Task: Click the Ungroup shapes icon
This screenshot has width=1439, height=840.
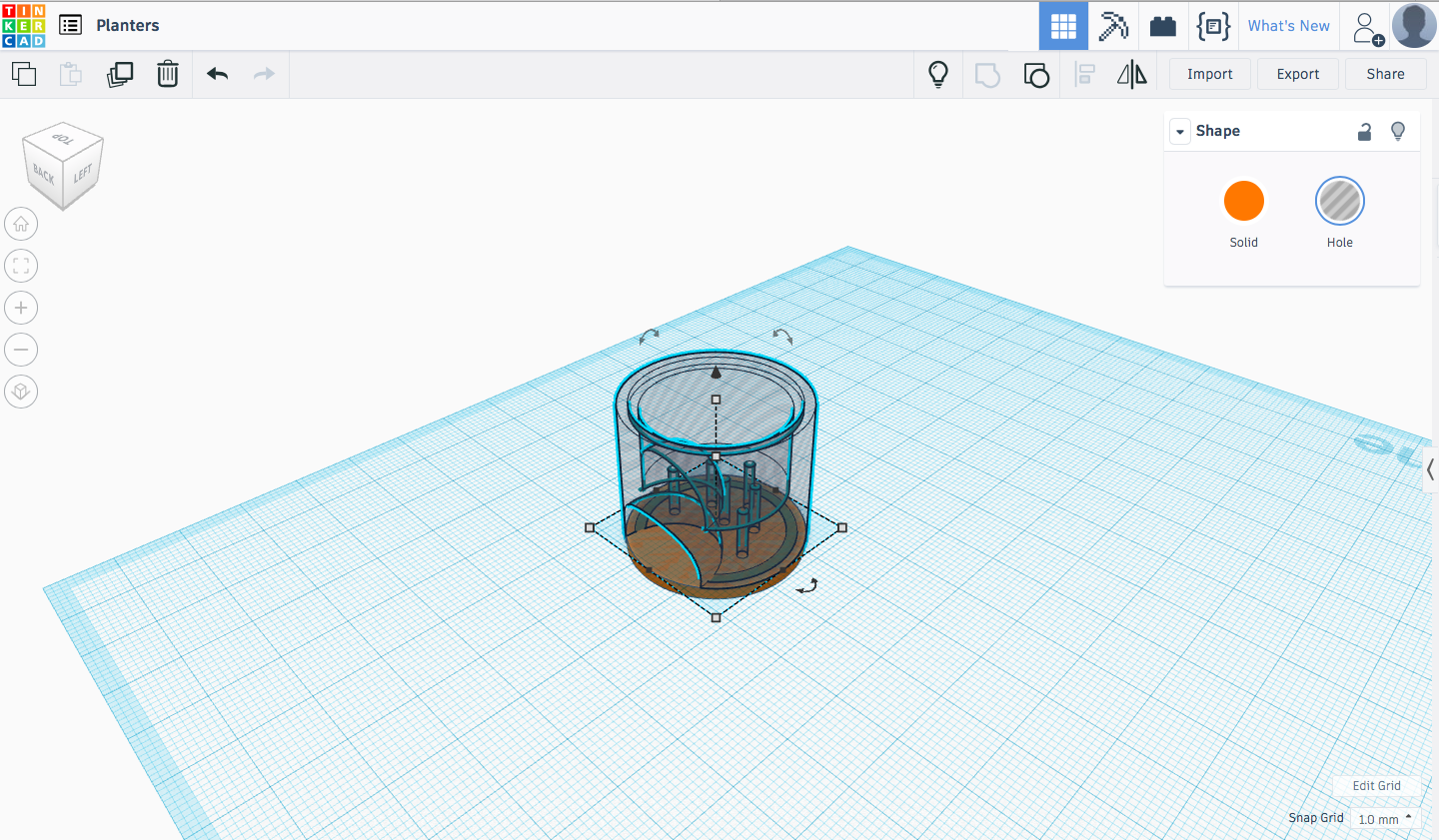Action: pos(1036,75)
